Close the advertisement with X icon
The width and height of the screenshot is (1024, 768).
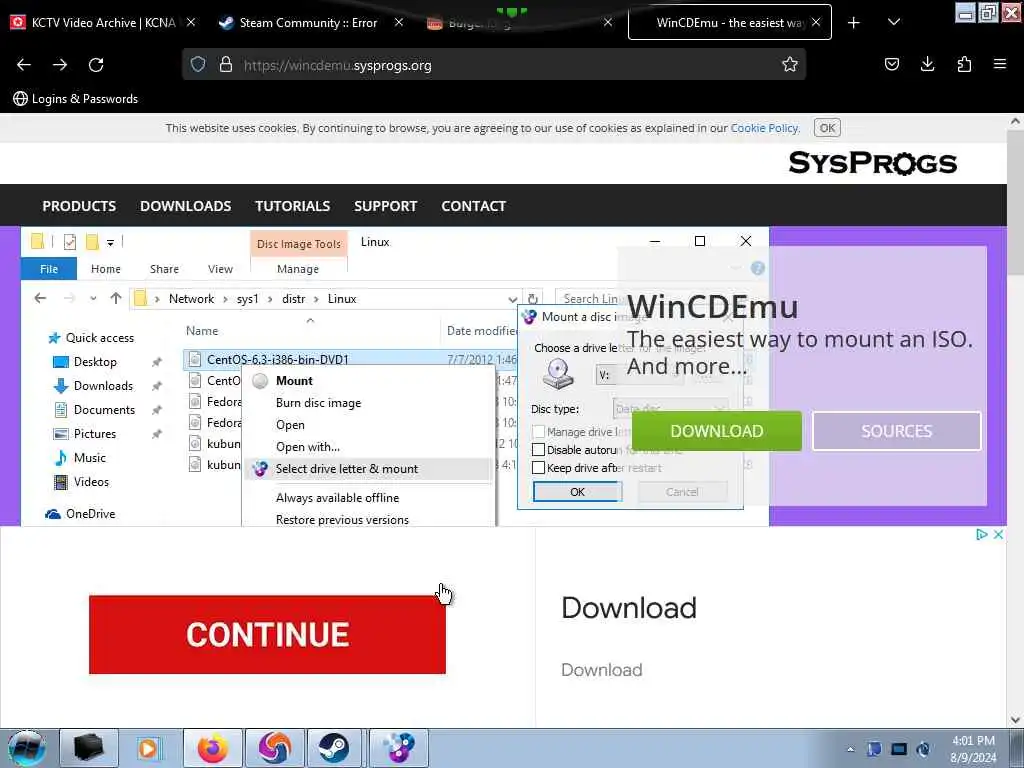(999, 535)
